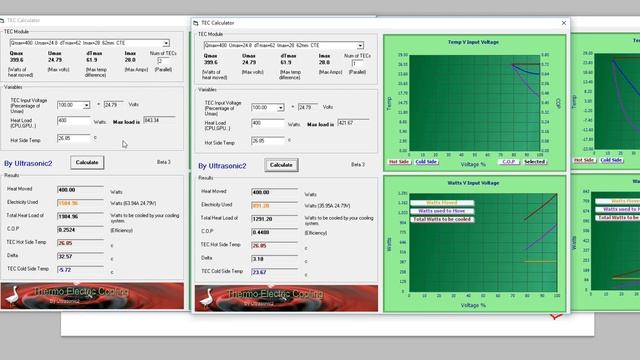640x360 pixels.
Task: Click the Max load field showing 843.34
Action: (160, 121)
